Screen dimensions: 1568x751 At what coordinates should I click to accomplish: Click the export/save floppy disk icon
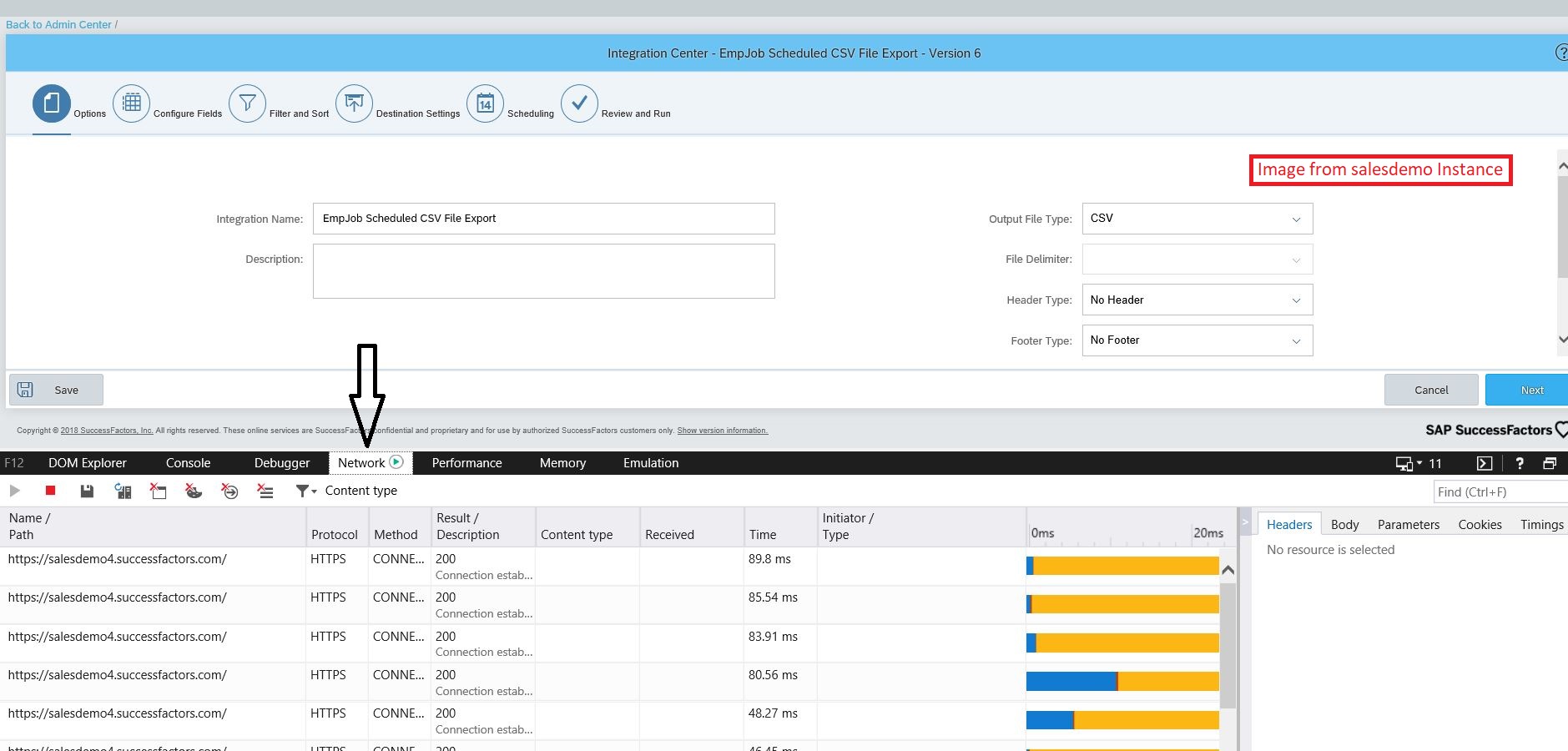click(x=87, y=491)
